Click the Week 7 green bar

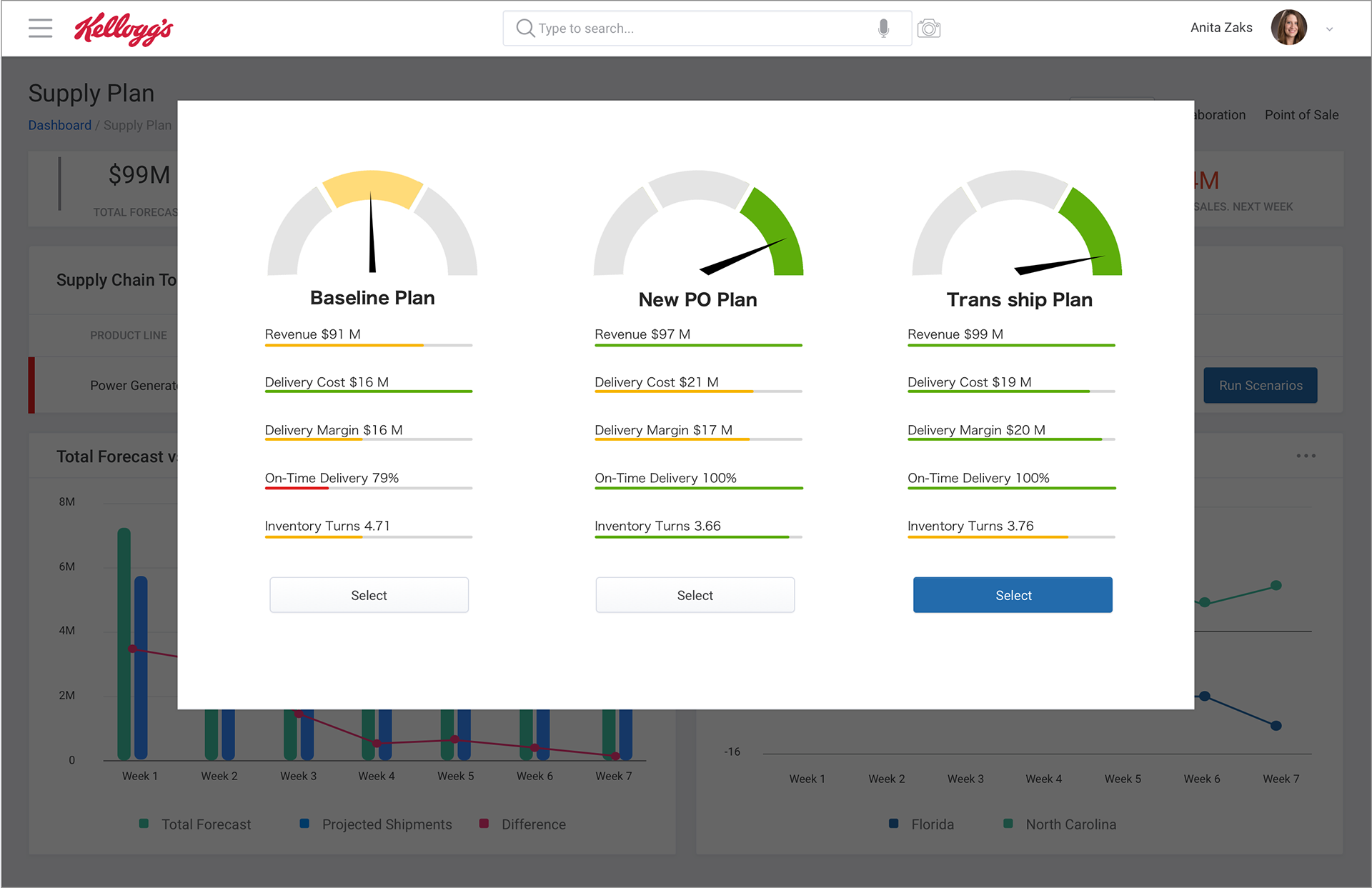(608, 734)
